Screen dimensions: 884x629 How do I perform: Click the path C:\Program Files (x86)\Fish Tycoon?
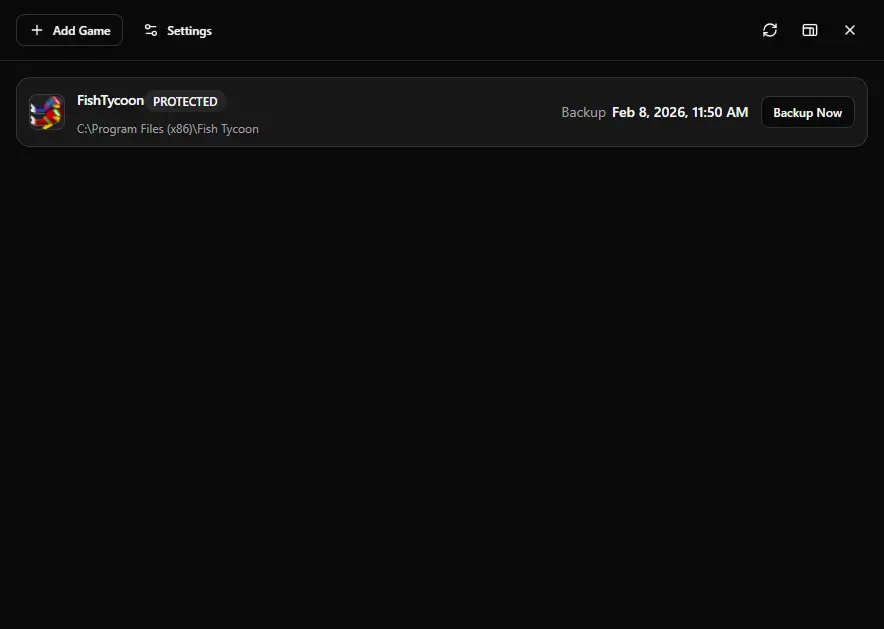point(168,129)
